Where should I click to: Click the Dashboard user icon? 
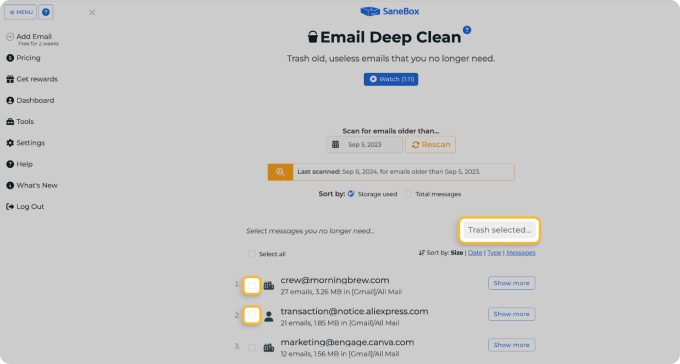(10, 100)
